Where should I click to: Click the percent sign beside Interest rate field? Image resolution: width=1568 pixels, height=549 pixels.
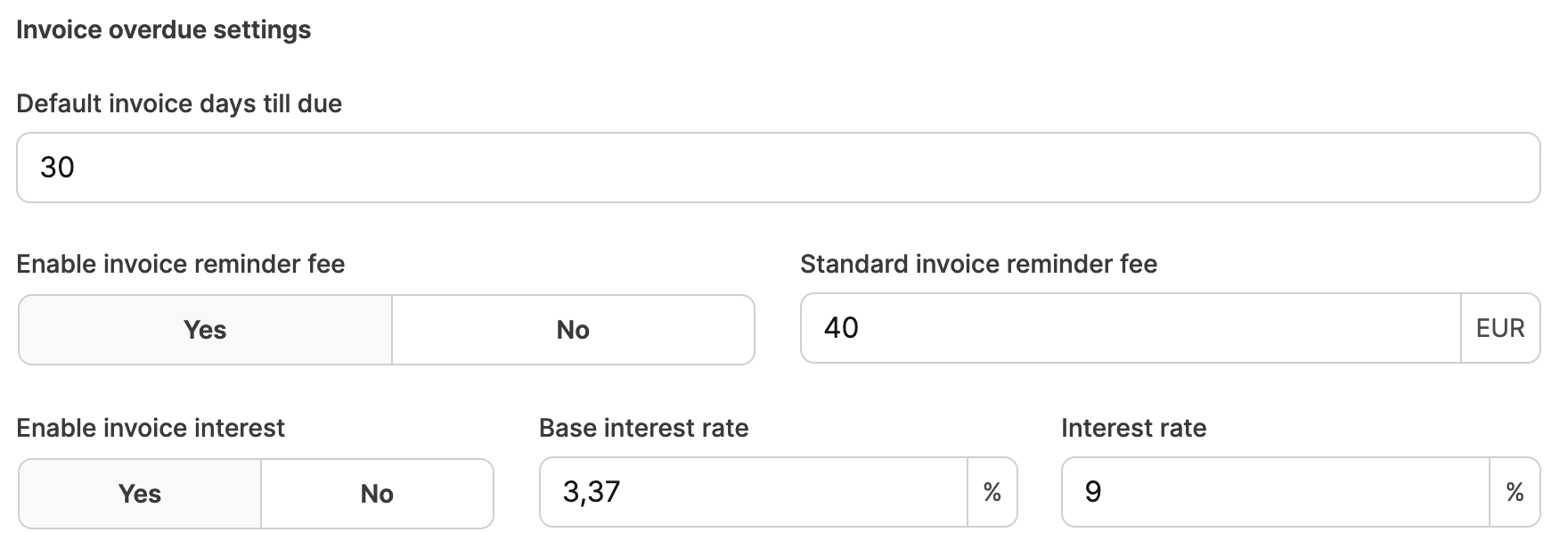1515,492
